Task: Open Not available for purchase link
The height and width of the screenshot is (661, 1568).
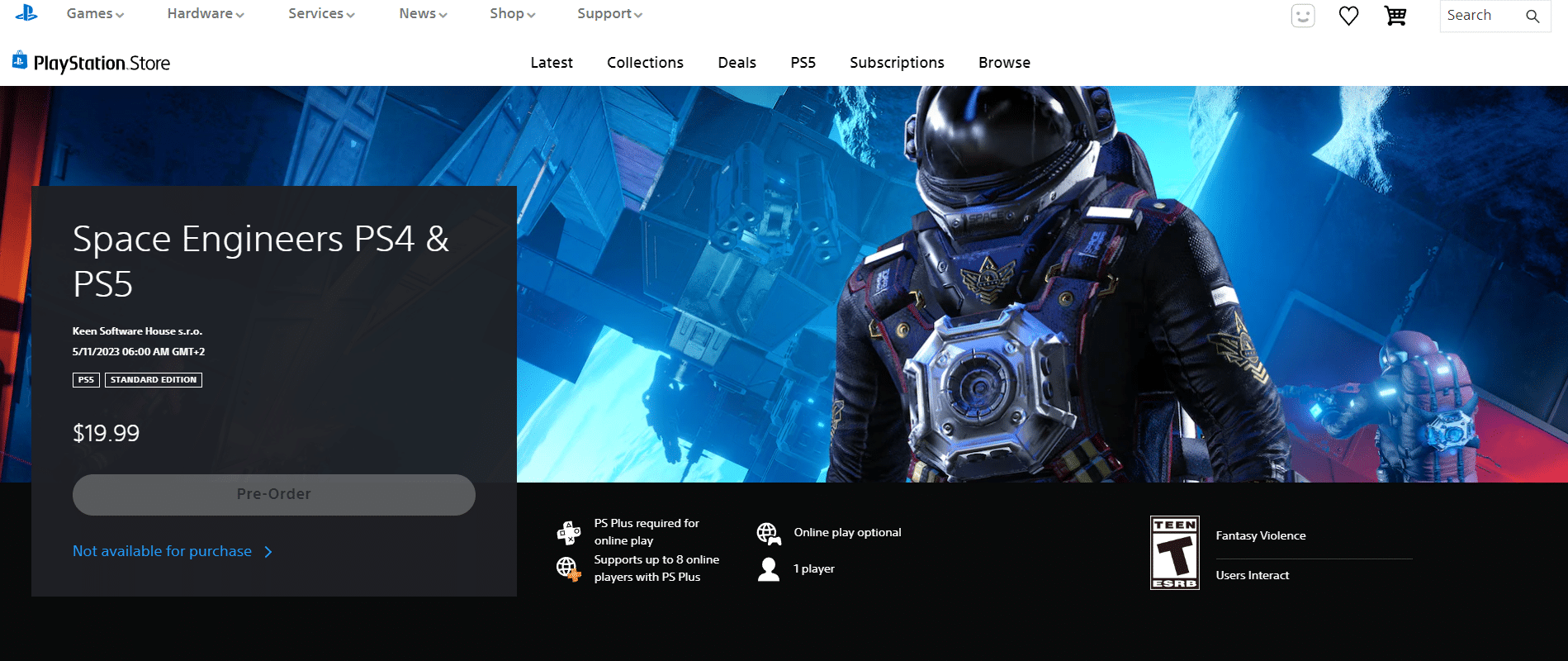Action: point(162,551)
